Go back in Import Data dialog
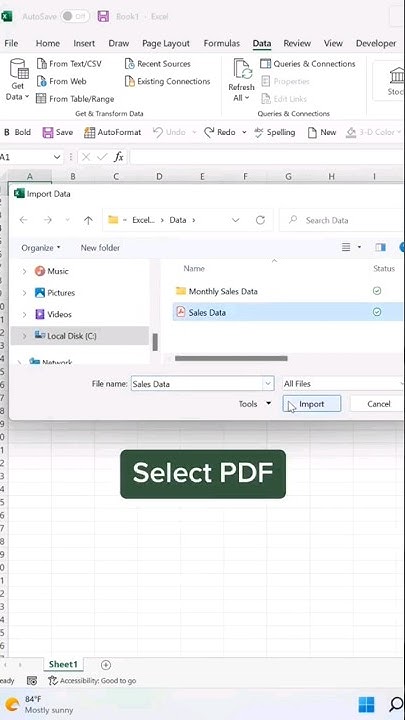 point(23,220)
